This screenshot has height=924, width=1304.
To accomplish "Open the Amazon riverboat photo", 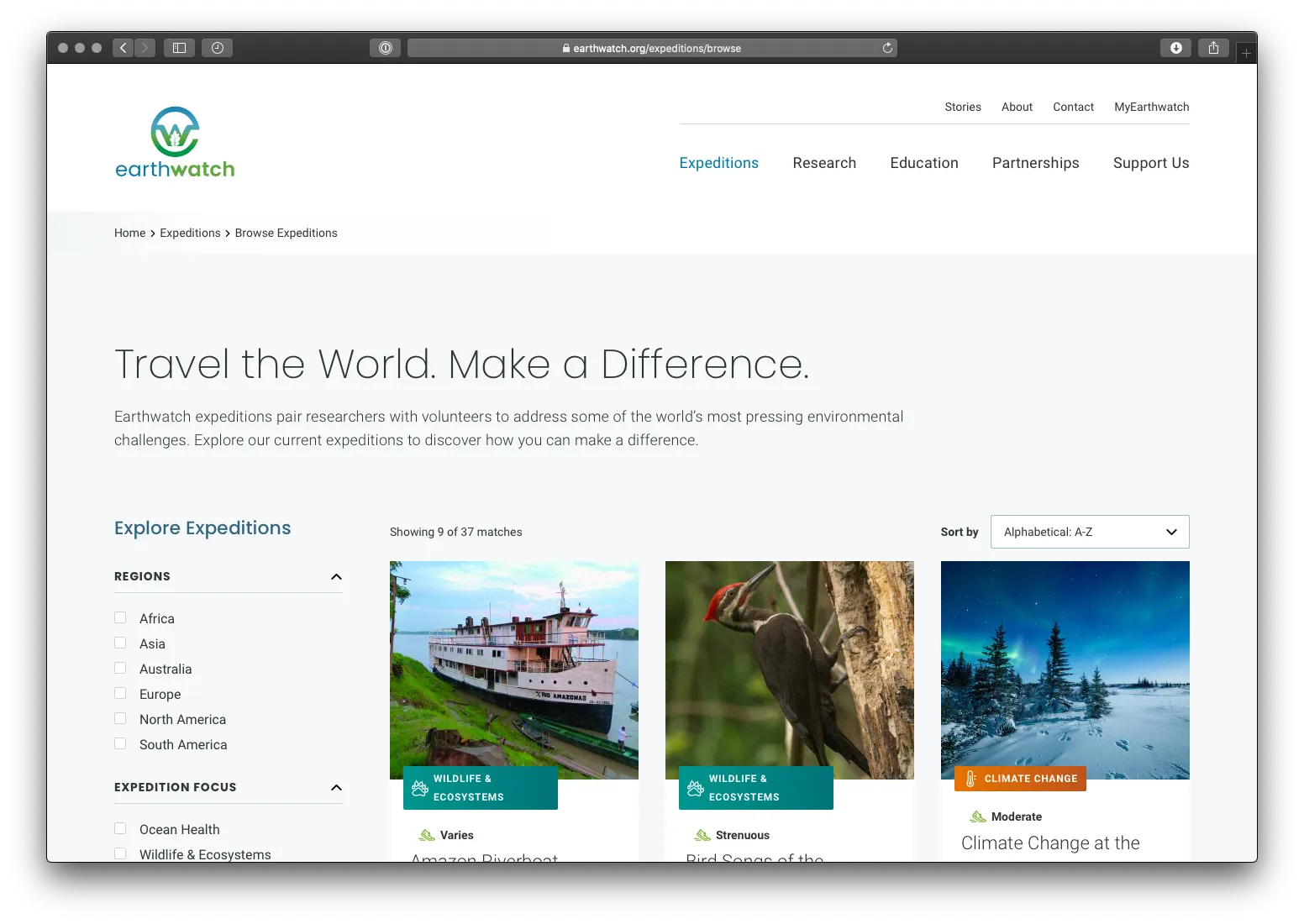I will [x=514, y=670].
